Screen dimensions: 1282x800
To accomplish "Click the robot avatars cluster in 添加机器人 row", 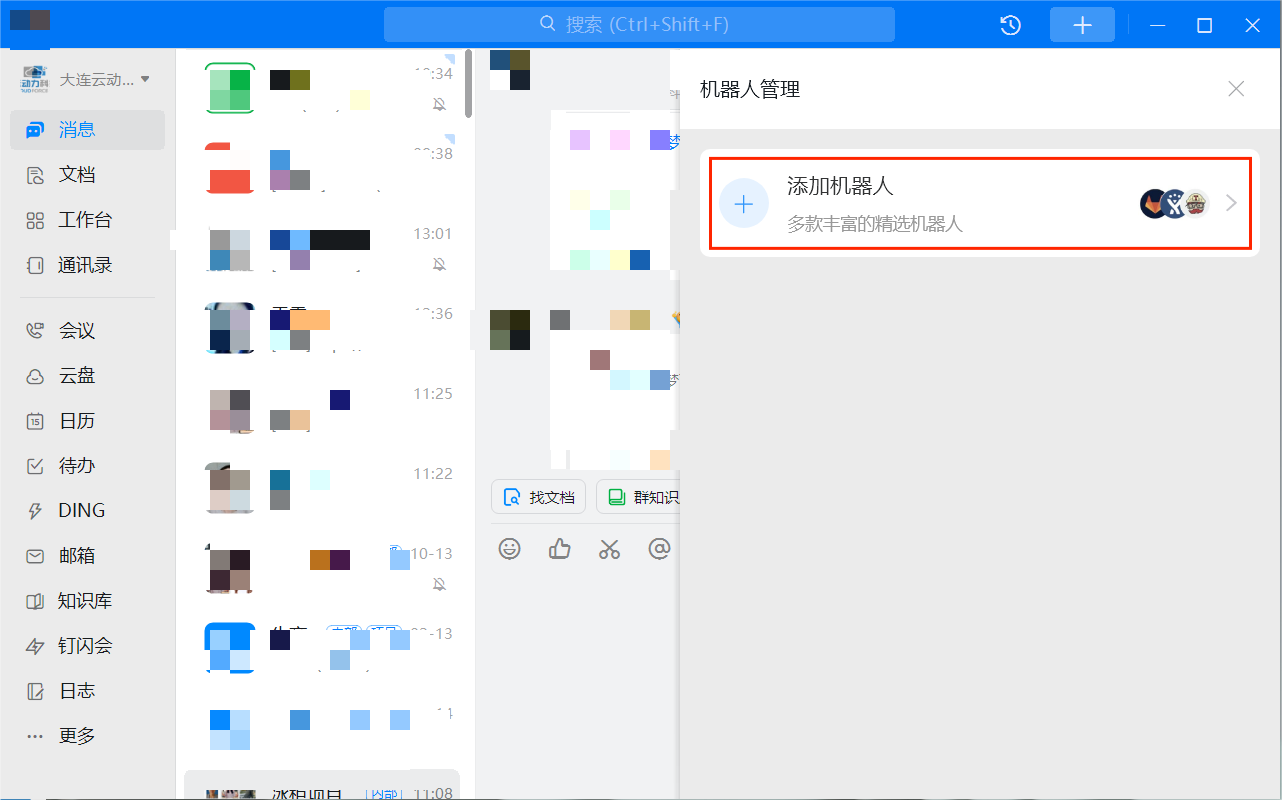I will click(x=1175, y=204).
